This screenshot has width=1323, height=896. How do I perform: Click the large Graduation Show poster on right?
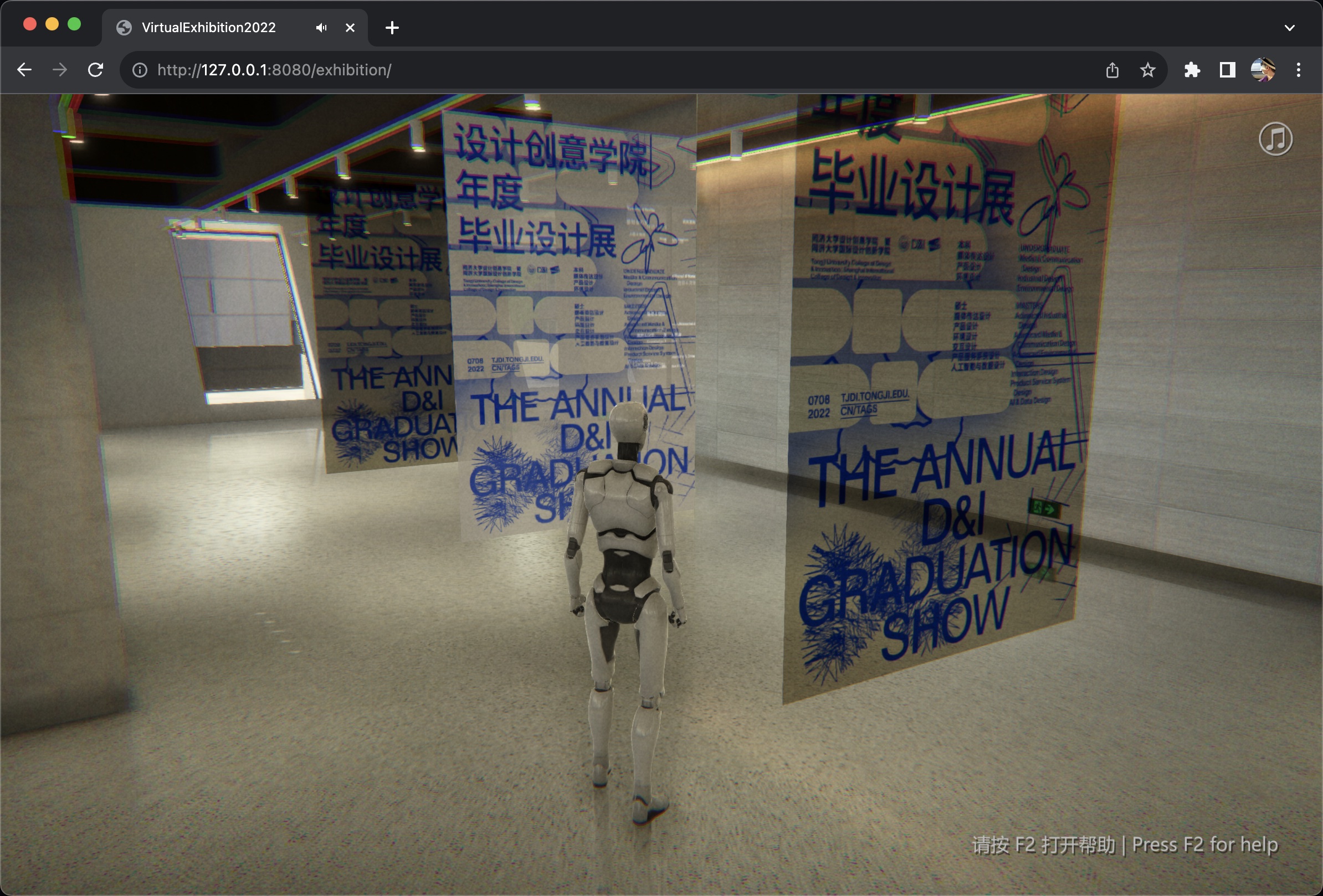tap(939, 398)
